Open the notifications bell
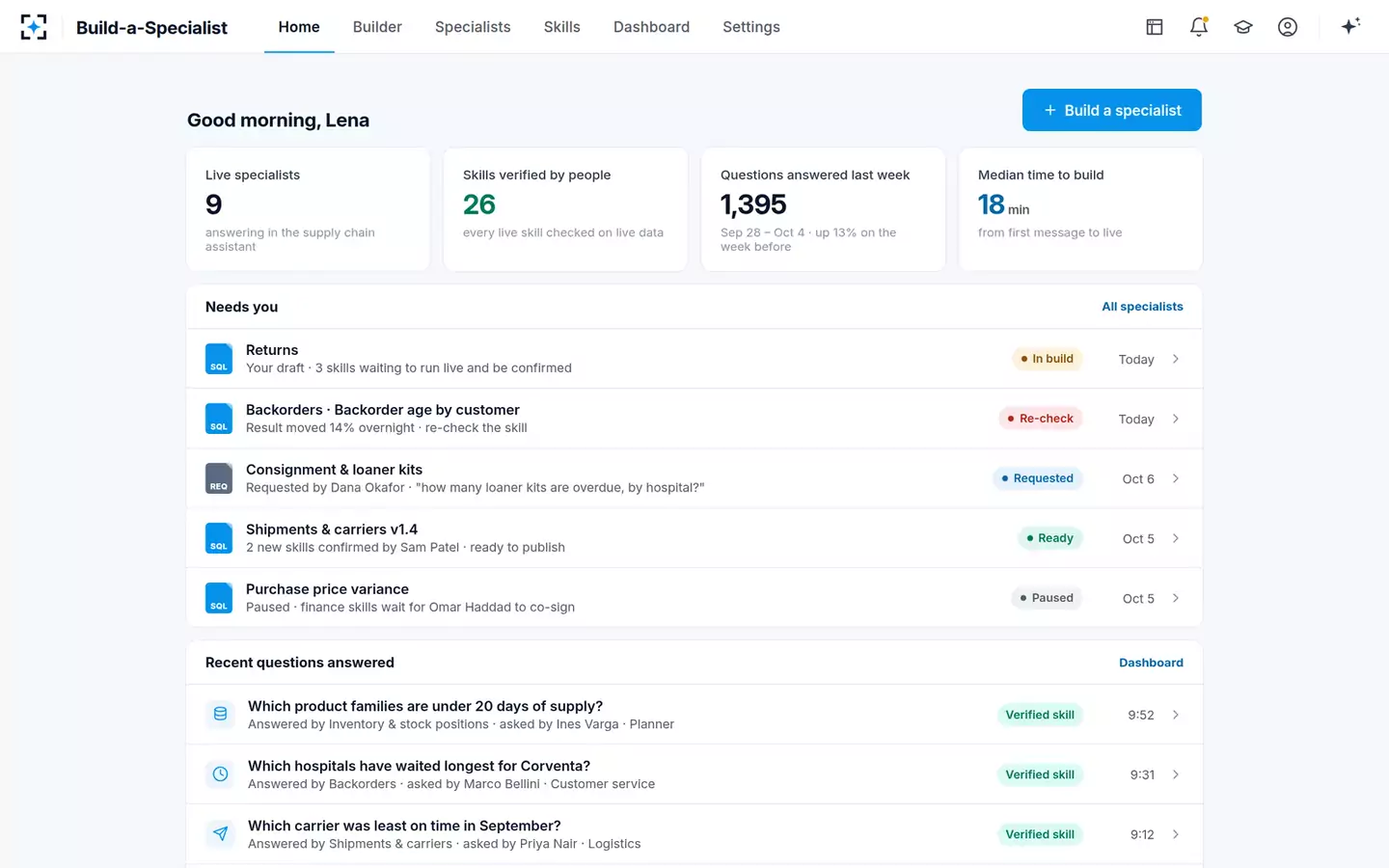 pyautogui.click(x=1199, y=27)
